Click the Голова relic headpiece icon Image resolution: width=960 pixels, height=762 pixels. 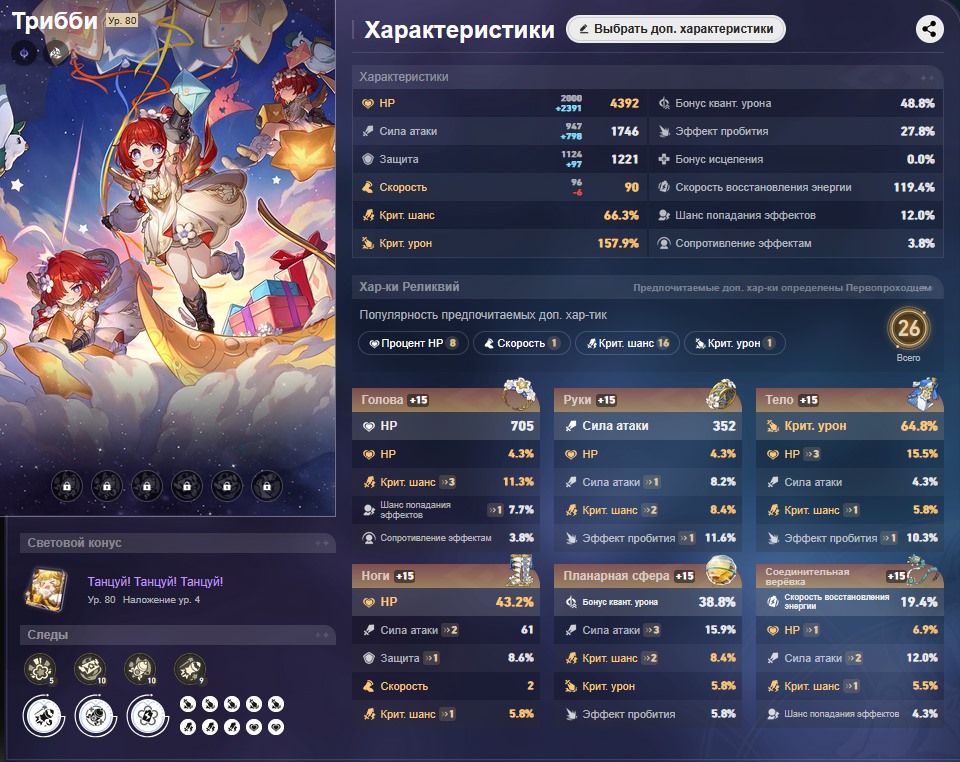(x=520, y=394)
